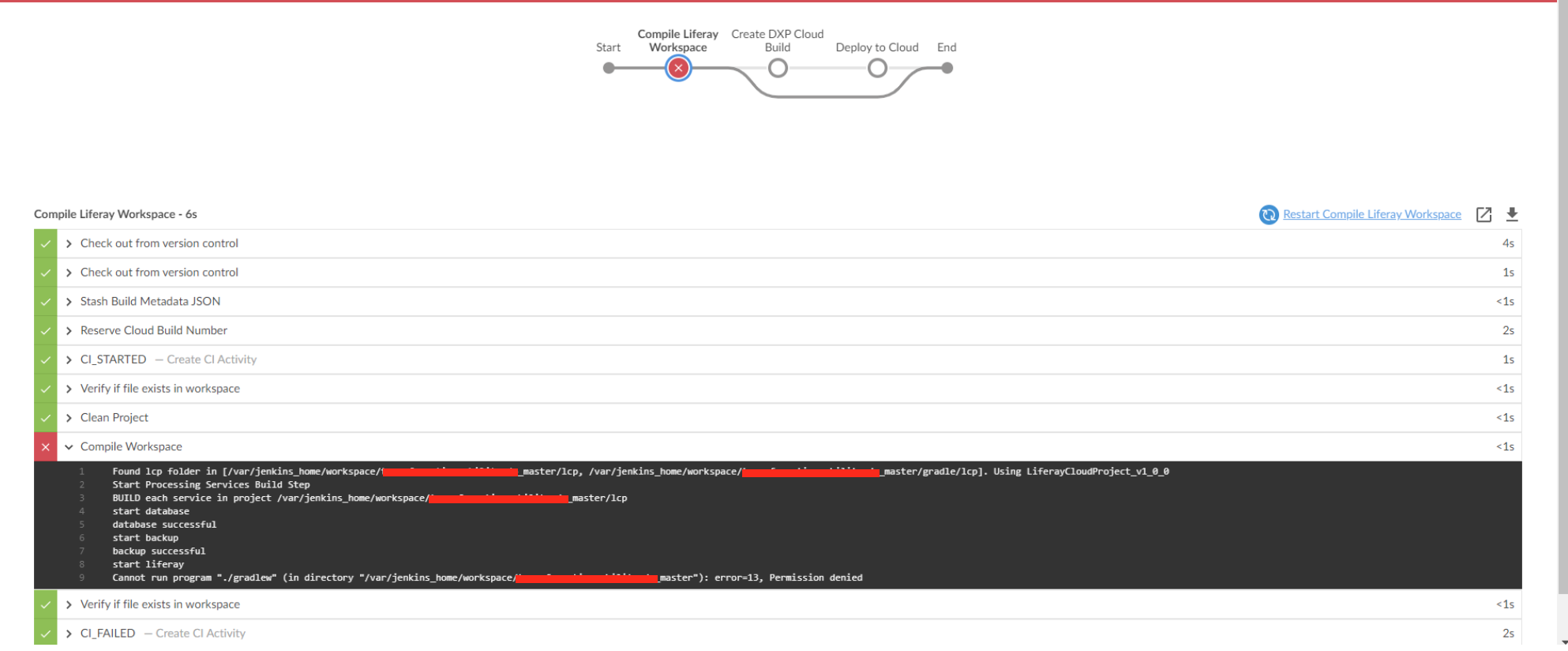The width and height of the screenshot is (1568, 651).
Task: Click green check icon of CI_STARTED row
Action: (45, 359)
